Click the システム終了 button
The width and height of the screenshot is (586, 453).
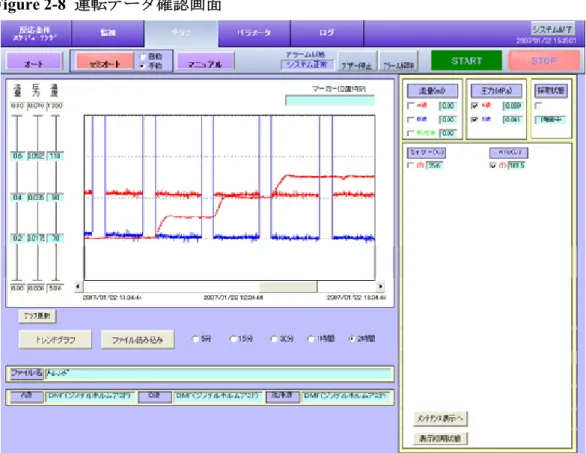tap(553, 29)
